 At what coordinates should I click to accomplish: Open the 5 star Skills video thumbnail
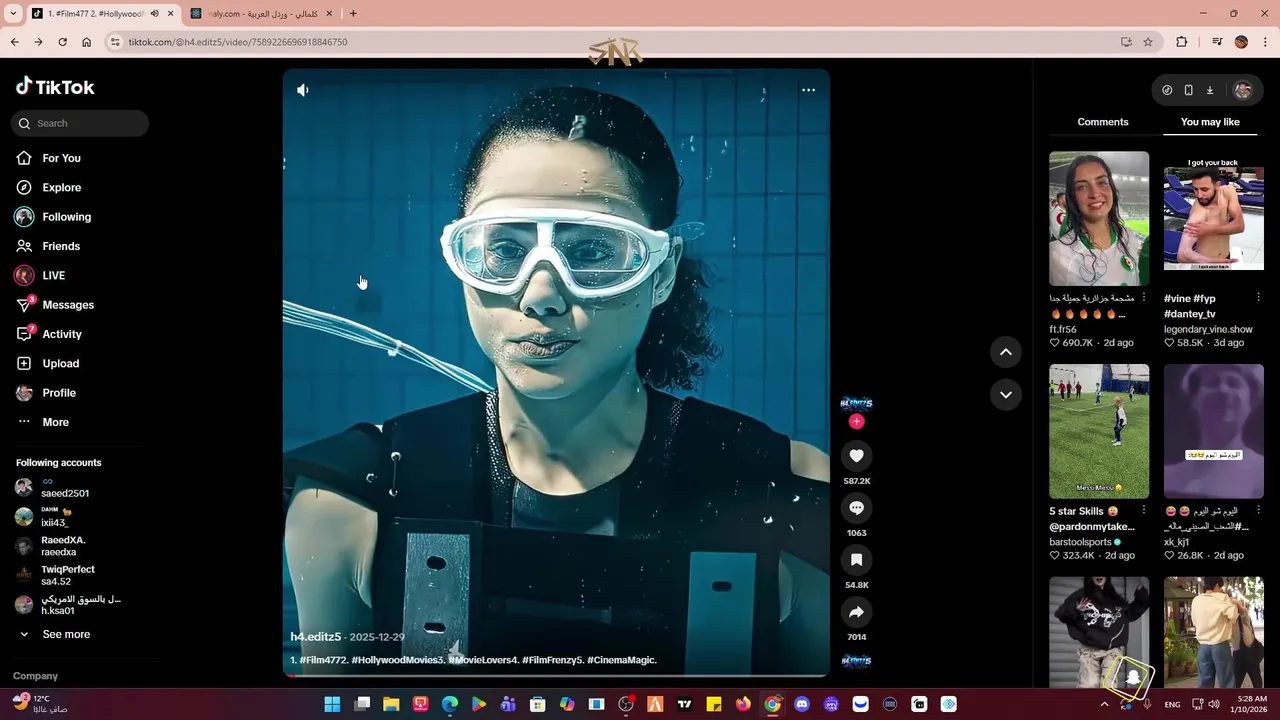pyautogui.click(x=1099, y=431)
